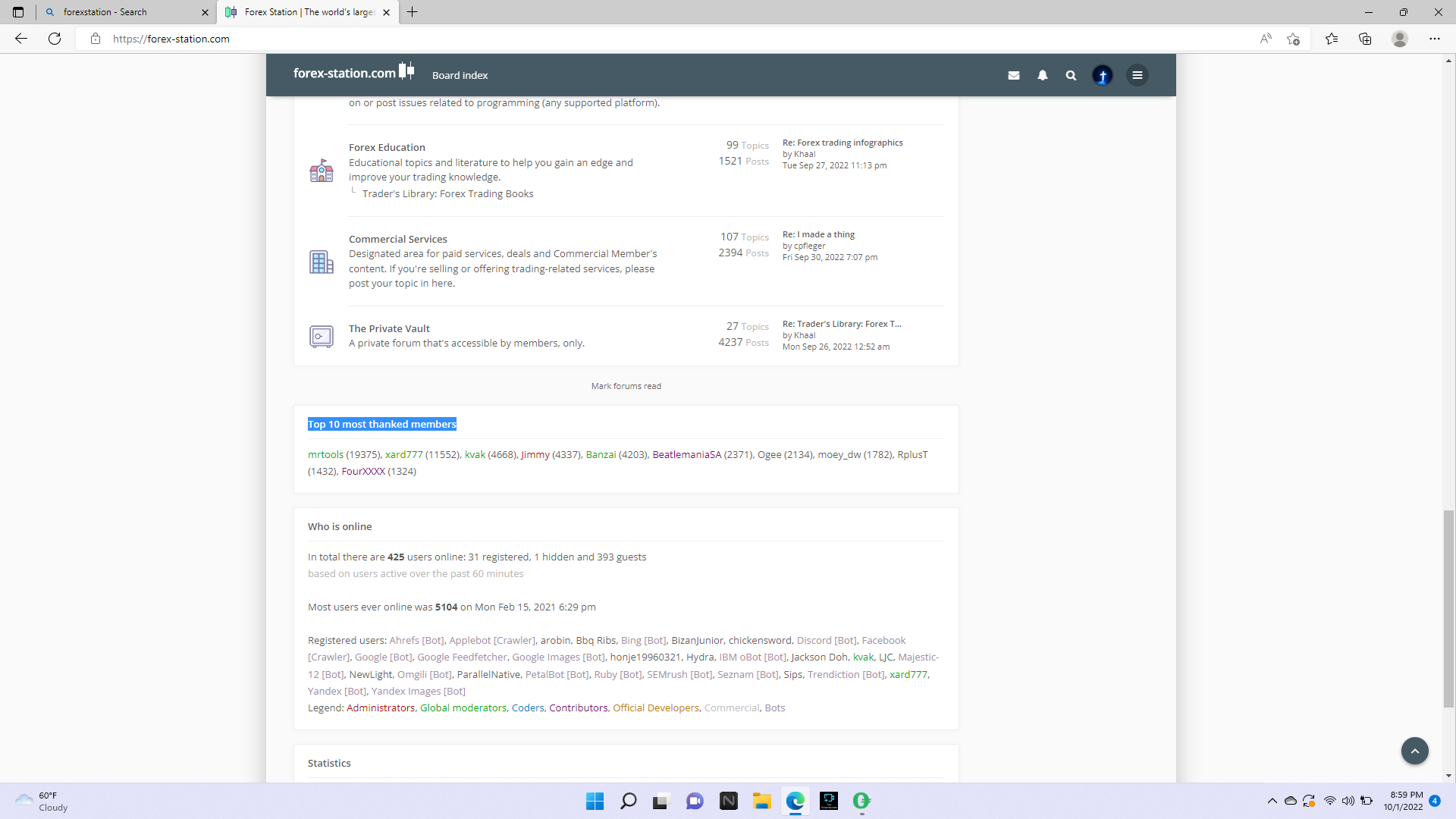
Task: Click scroll-to-top round arrow button
Action: pyautogui.click(x=1414, y=751)
